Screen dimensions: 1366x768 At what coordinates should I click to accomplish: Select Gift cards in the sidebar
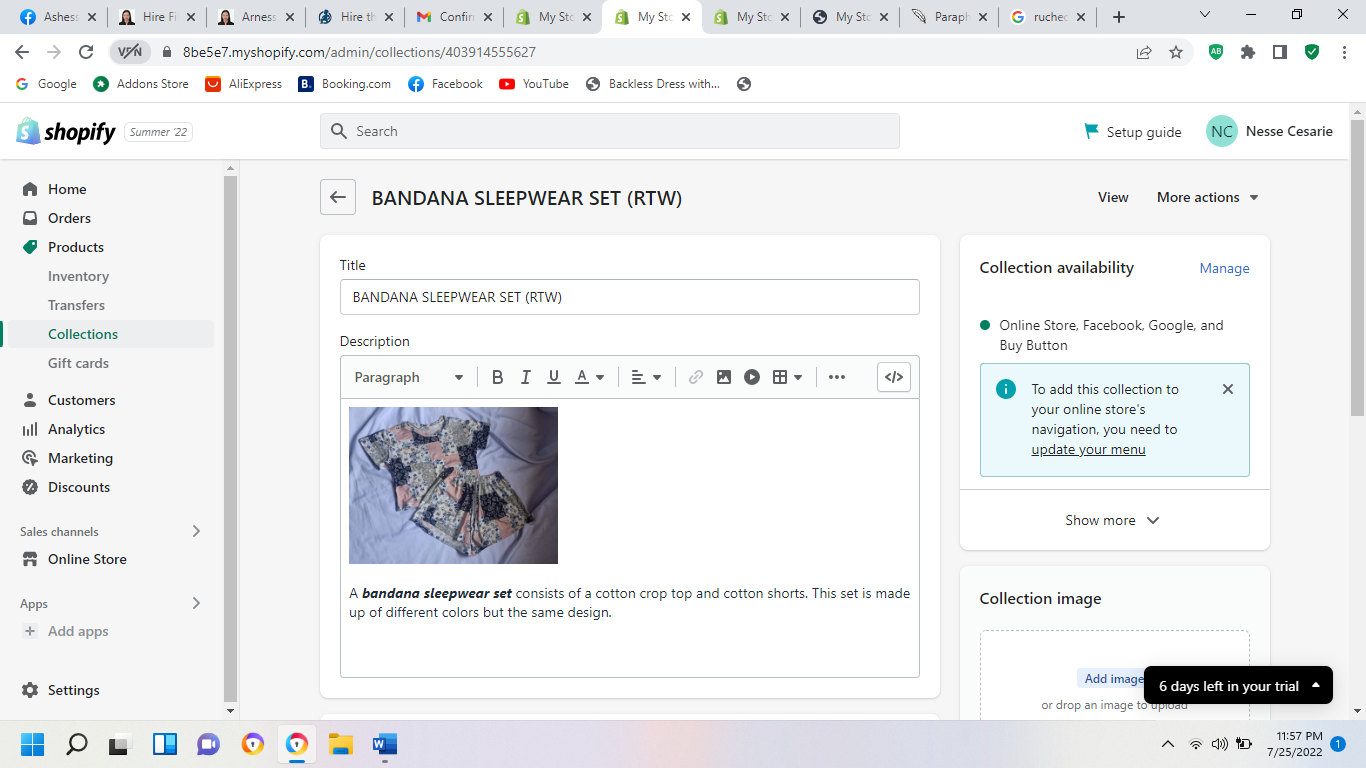pos(78,363)
